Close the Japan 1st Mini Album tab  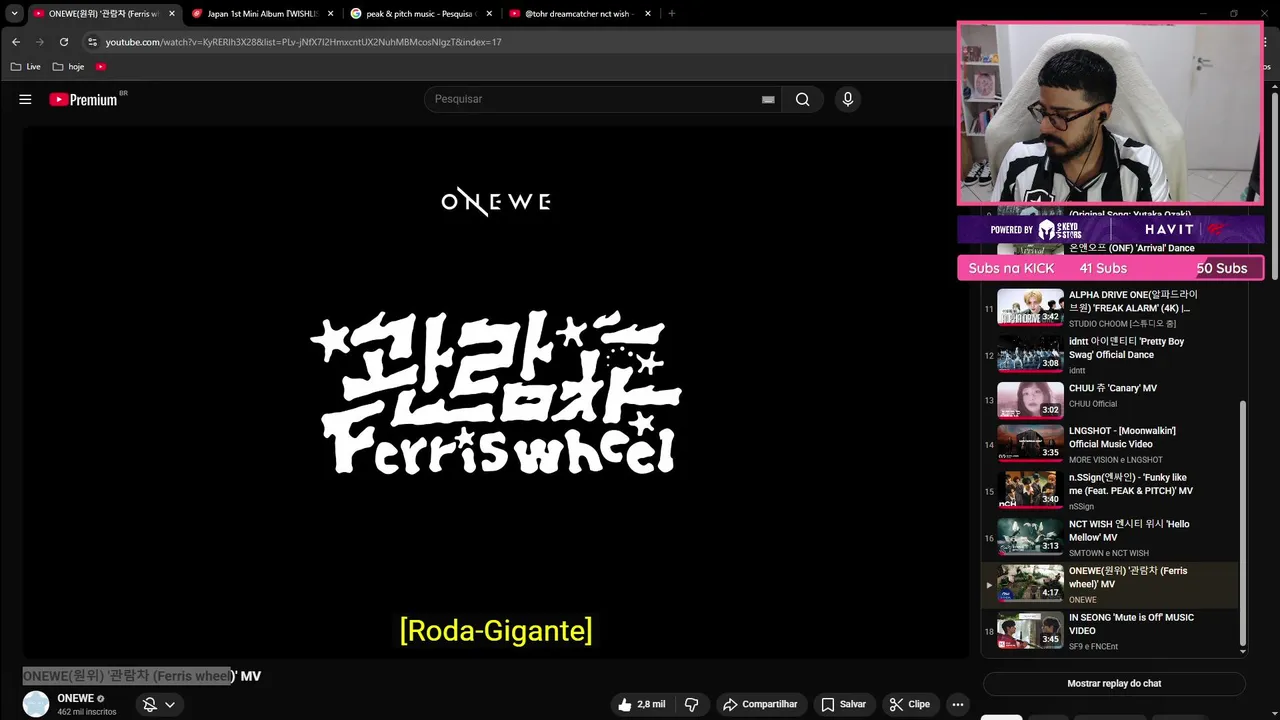tap(331, 14)
